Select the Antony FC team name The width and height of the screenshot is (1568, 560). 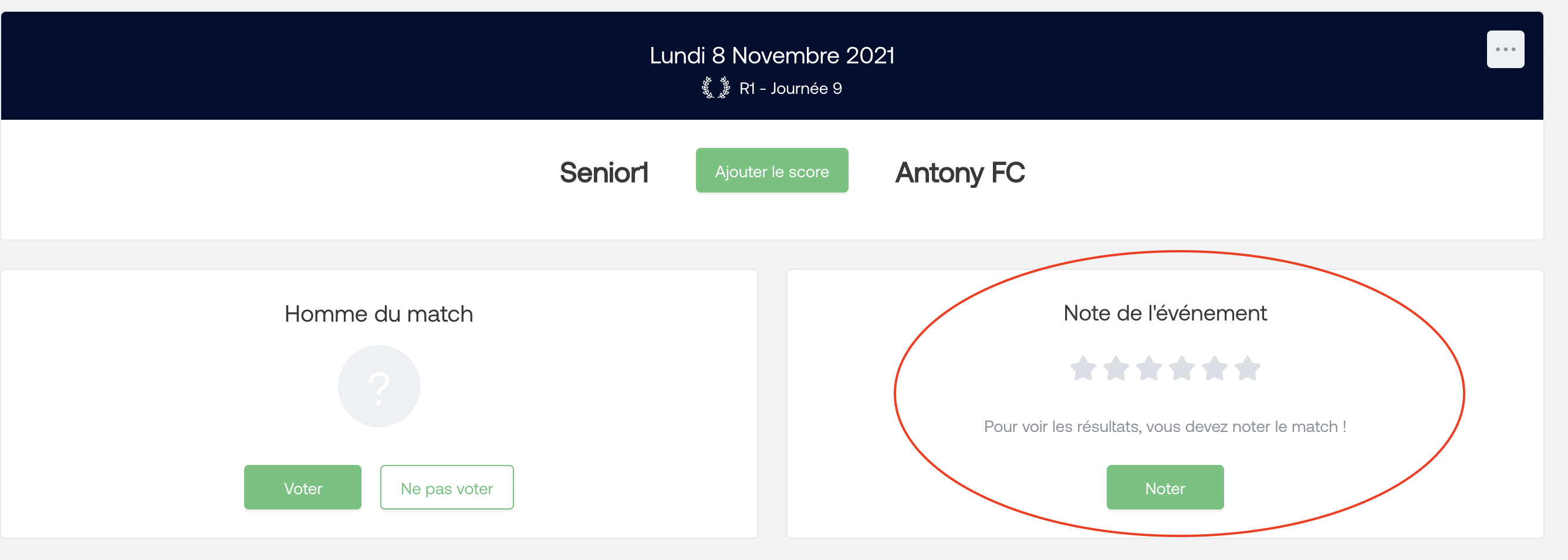pyautogui.click(x=960, y=173)
